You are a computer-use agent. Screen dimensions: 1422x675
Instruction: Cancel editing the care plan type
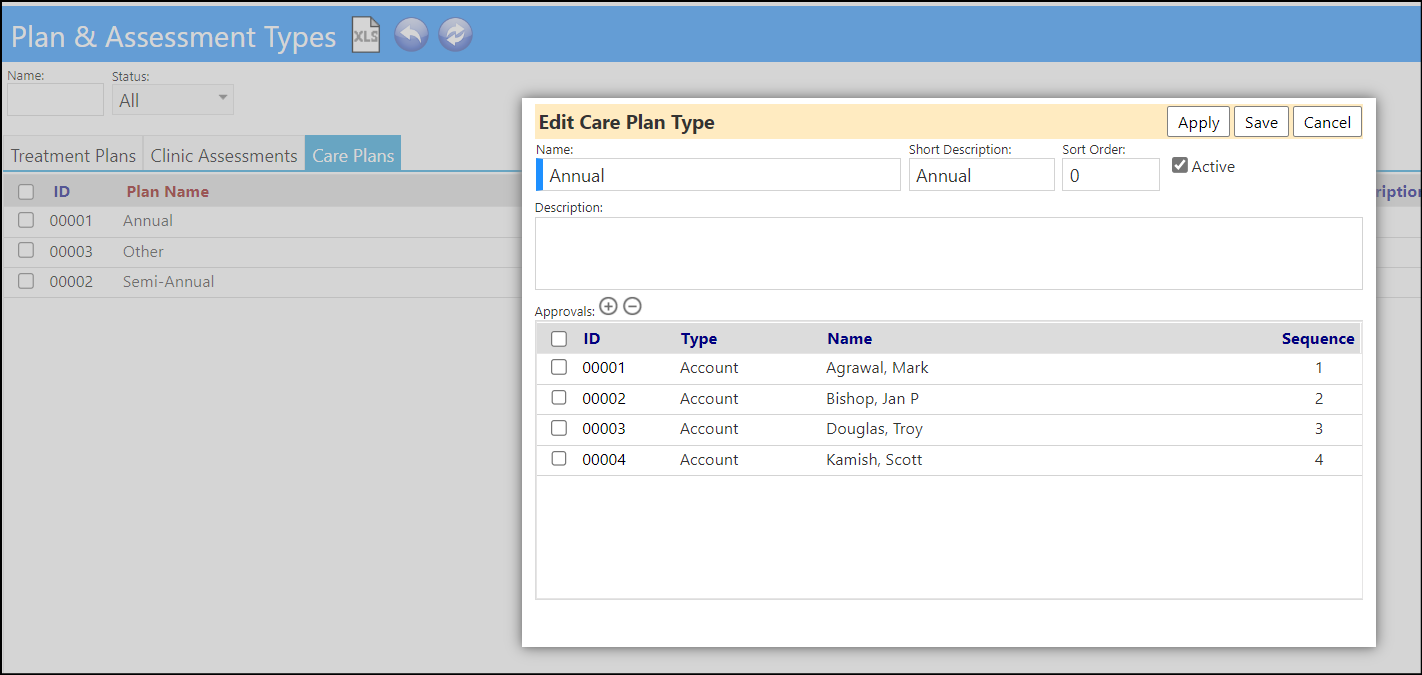coord(1327,122)
